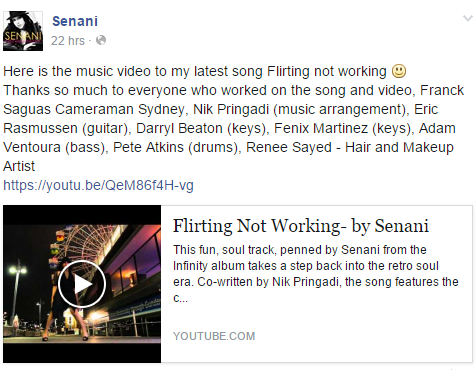Click the YOUTUBE.COM source label
Viewport: 476px width, 370px height.
[x=214, y=336]
